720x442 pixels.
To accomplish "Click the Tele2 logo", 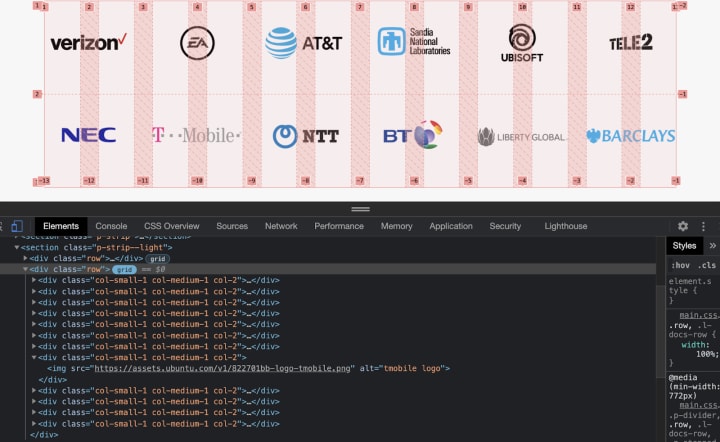I will tap(630, 43).
